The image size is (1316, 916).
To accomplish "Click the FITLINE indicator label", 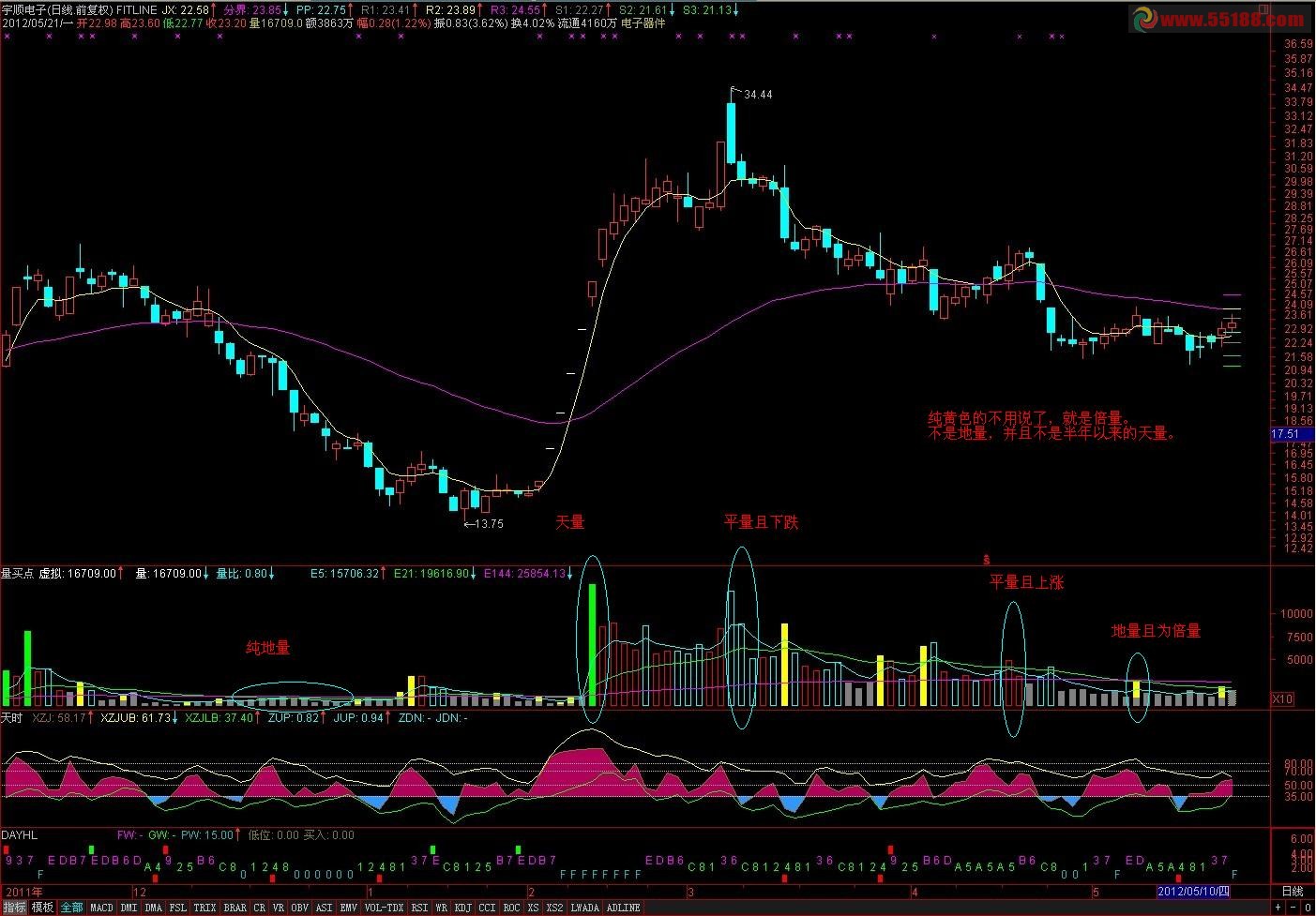I will [x=137, y=10].
